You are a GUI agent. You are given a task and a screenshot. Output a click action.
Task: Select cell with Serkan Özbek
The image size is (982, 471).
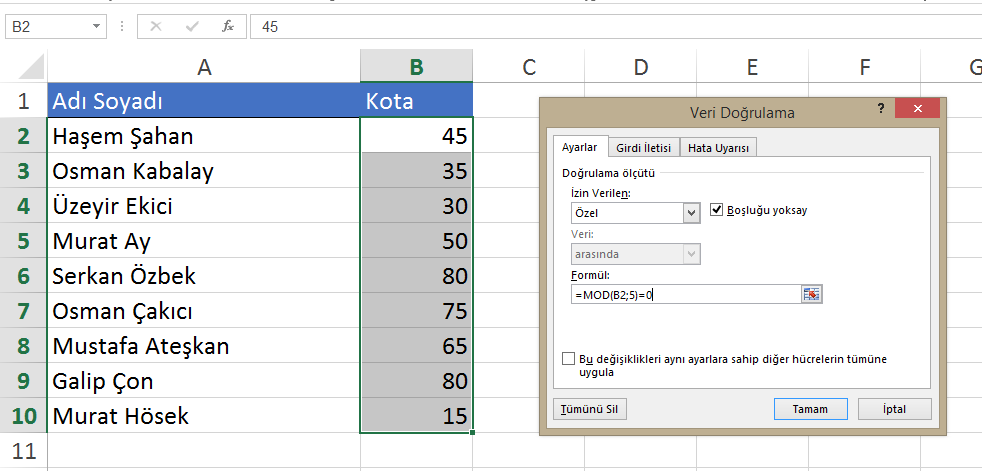pyautogui.click(x=203, y=276)
